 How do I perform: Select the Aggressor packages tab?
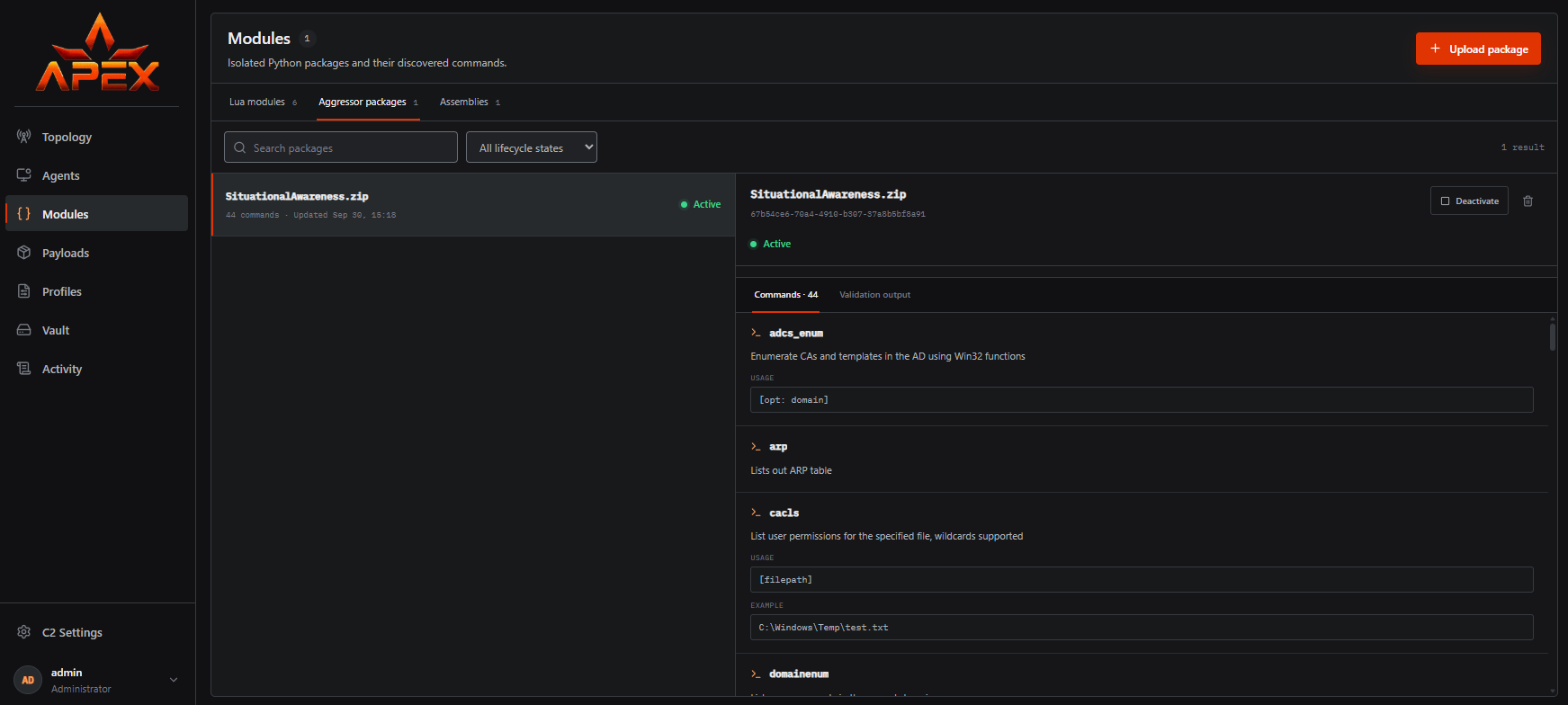(368, 102)
